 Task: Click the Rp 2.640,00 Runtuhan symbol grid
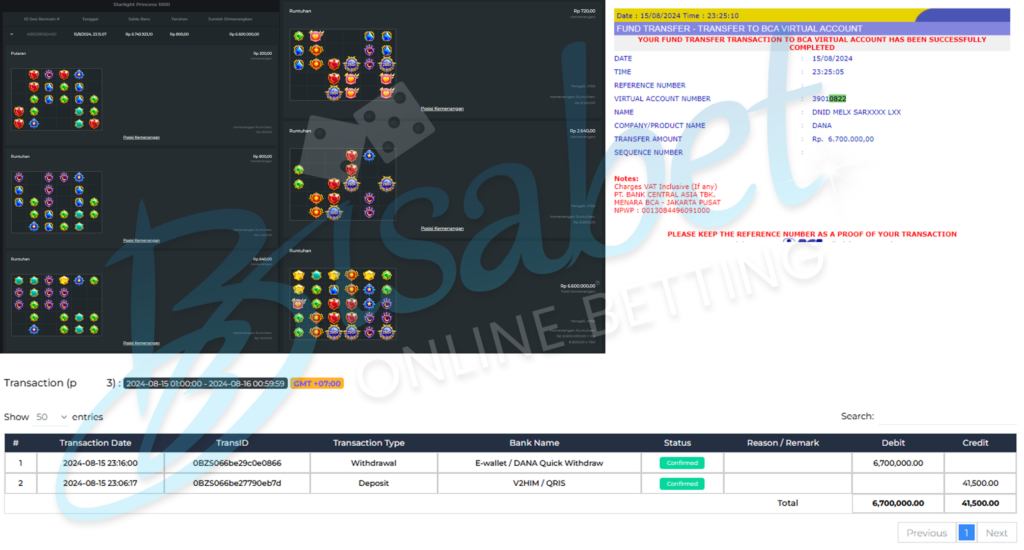coord(343,184)
